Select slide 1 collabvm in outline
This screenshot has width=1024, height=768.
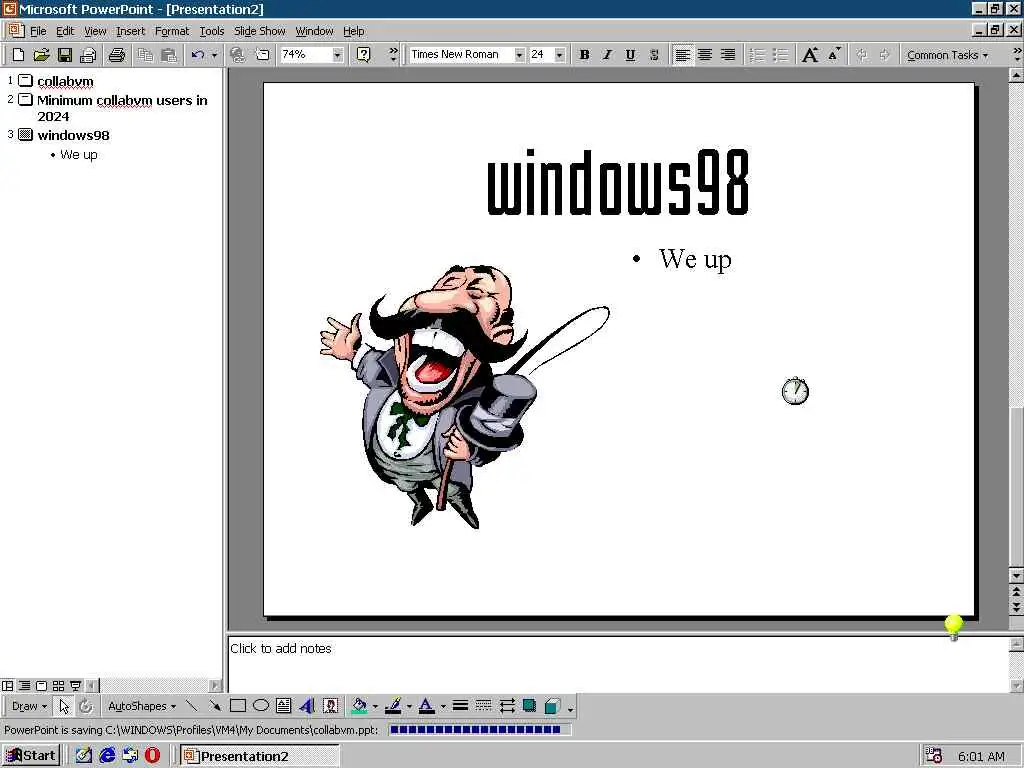(x=65, y=81)
